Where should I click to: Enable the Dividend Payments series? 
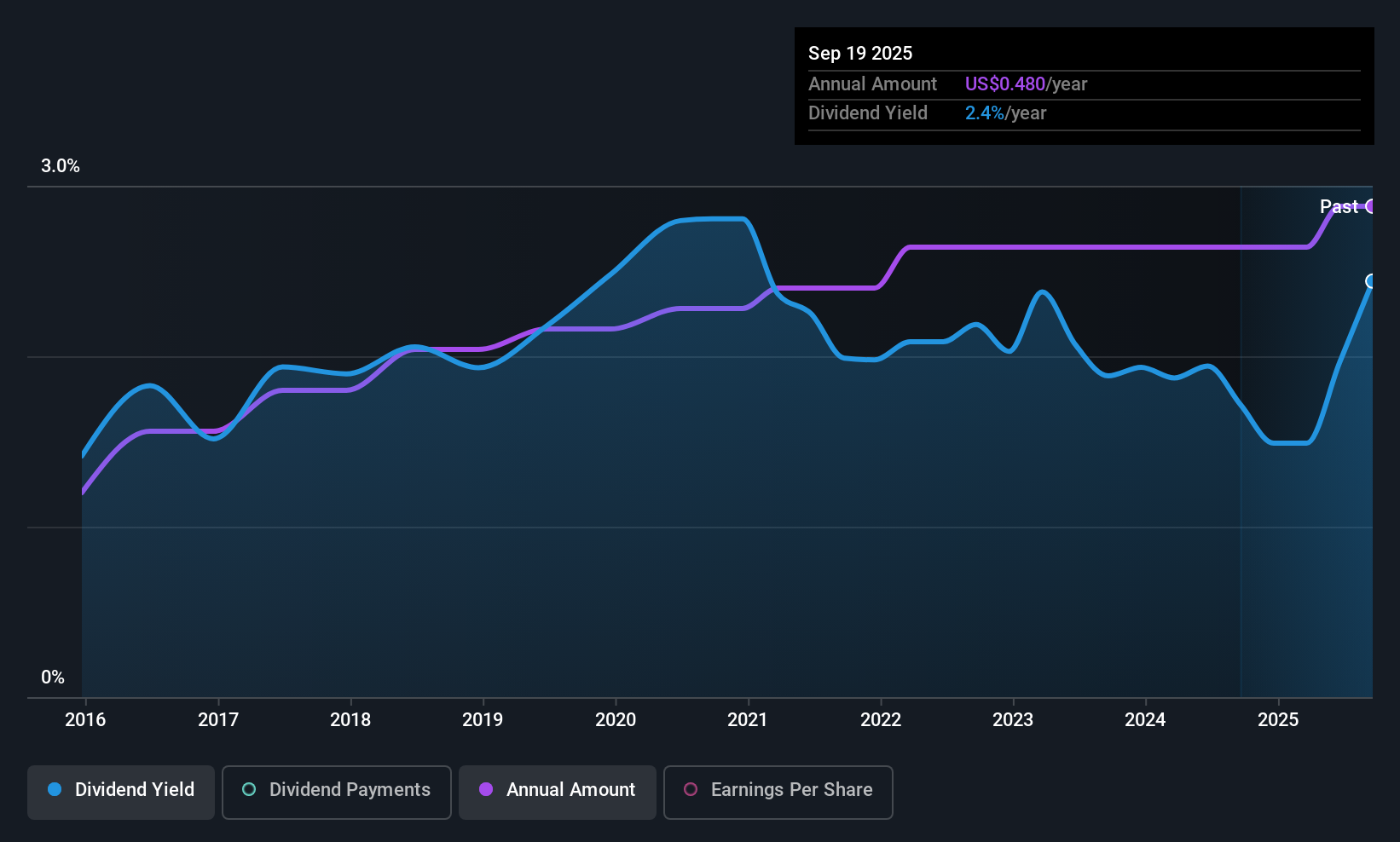click(x=336, y=792)
